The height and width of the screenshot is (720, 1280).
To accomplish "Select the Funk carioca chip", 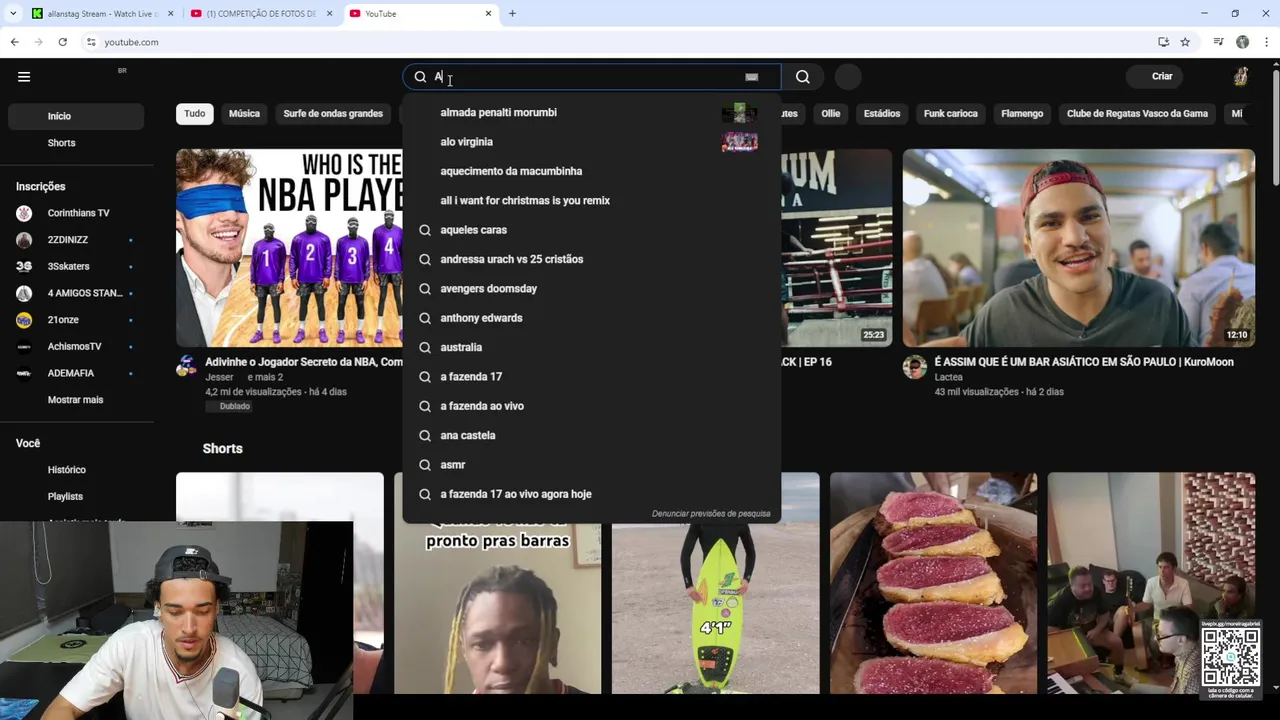I will tap(950, 113).
